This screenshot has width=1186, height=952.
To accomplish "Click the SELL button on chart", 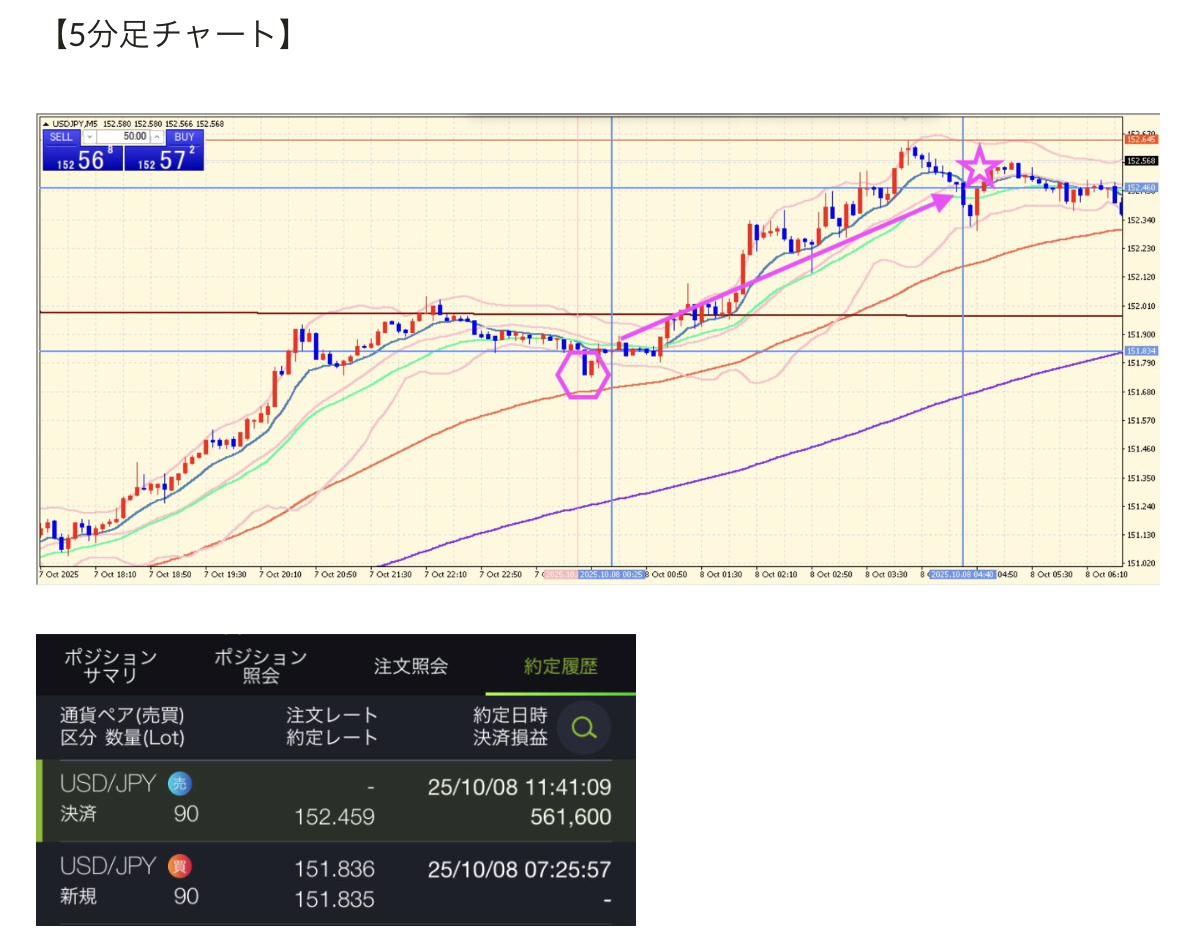I will coord(61,136).
